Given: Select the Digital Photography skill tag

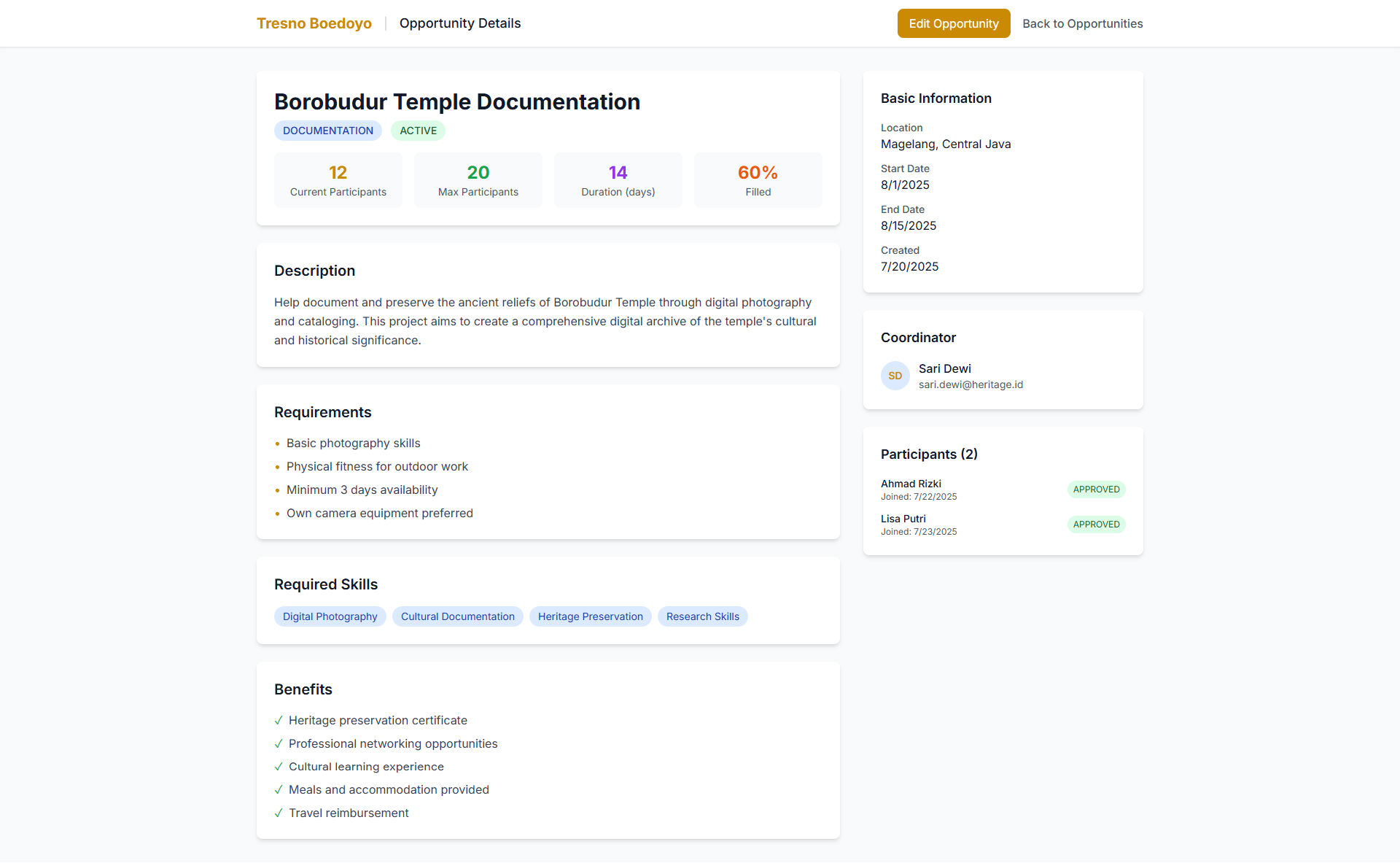Looking at the screenshot, I should pos(330,616).
